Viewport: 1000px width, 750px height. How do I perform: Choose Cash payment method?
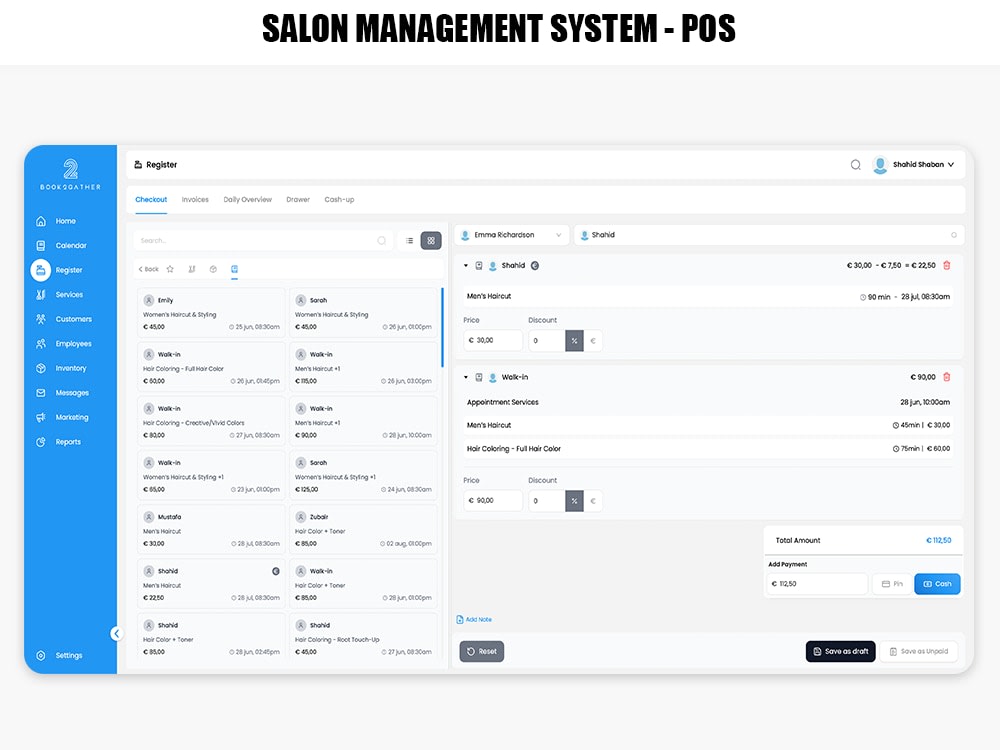(937, 584)
